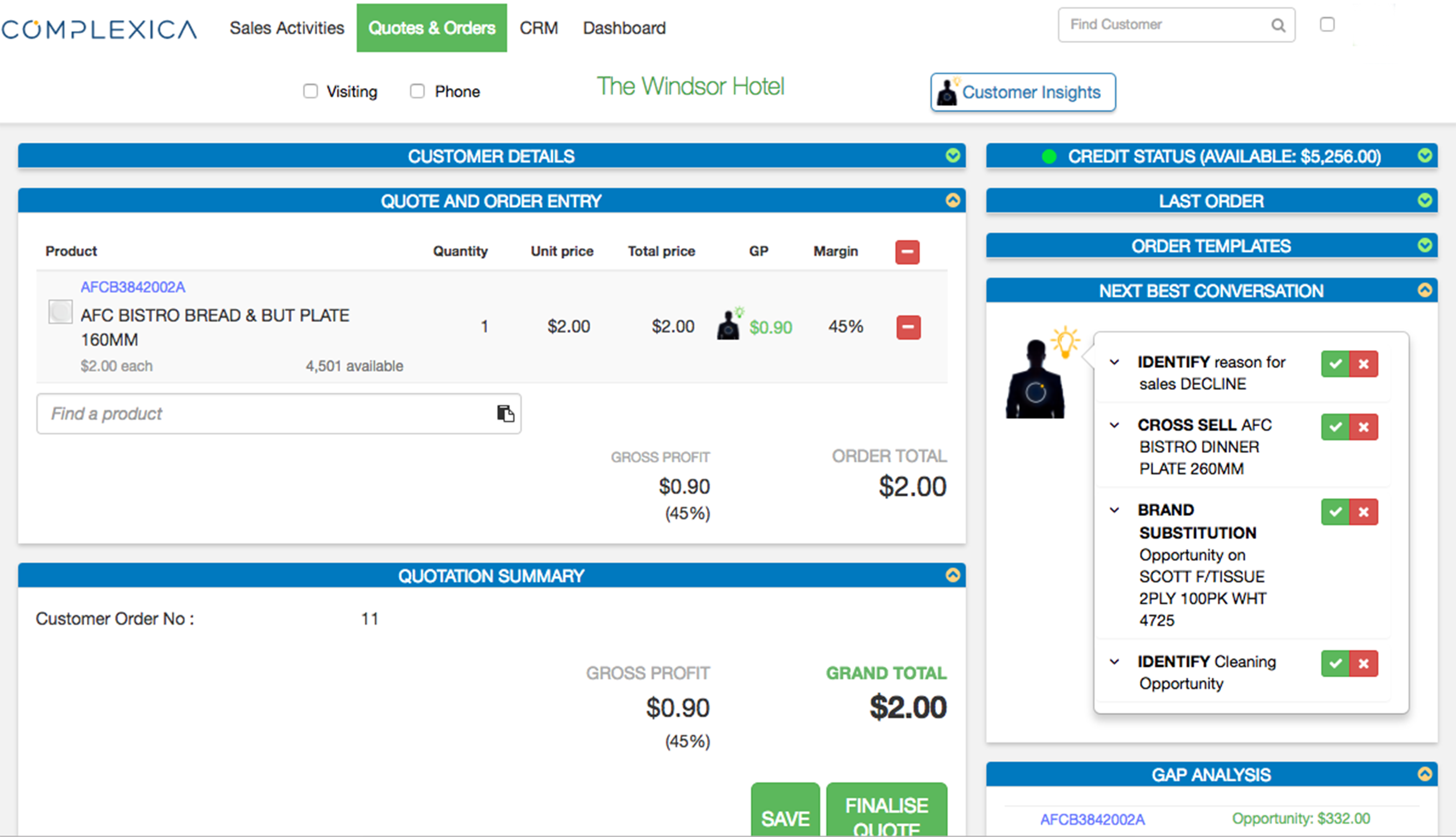Tick the Visiting checkbox
Image resolution: width=1456 pixels, height=837 pixels.
(x=310, y=91)
